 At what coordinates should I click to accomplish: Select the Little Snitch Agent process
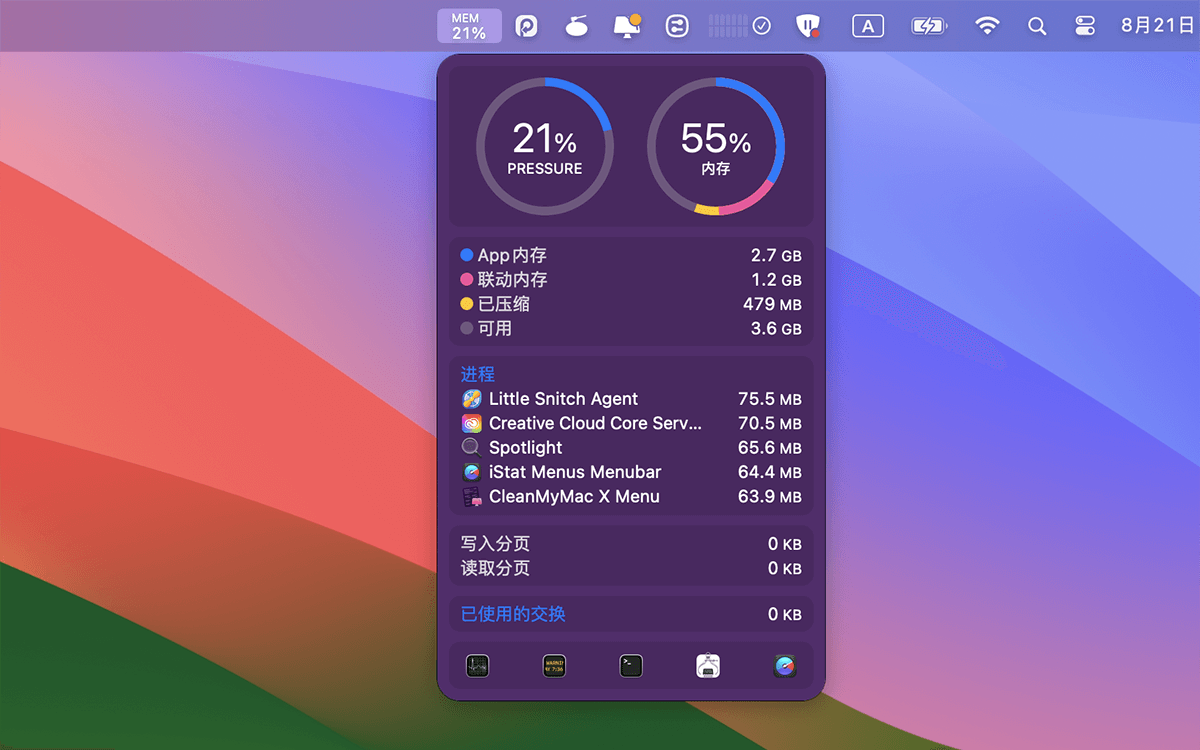pyautogui.click(x=563, y=399)
